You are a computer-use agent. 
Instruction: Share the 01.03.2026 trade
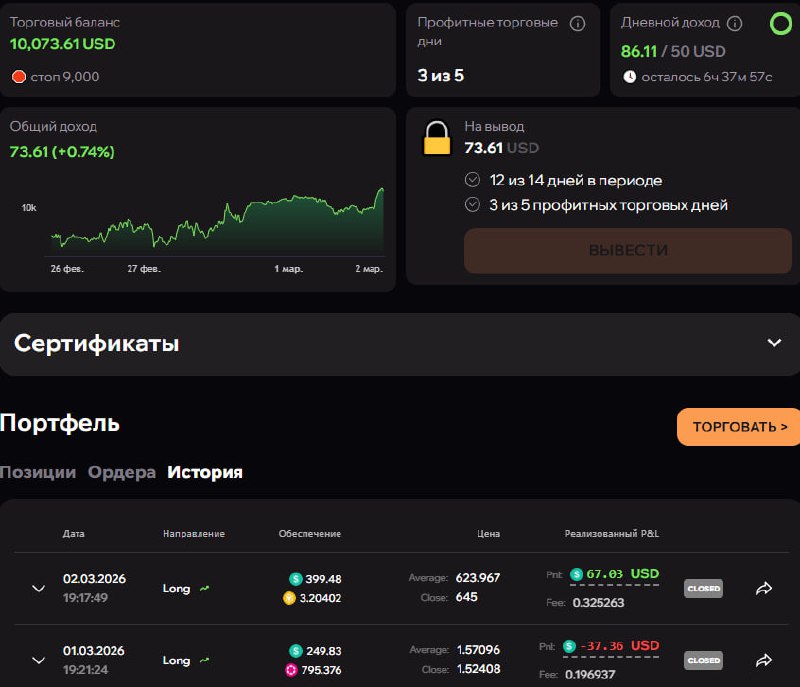[x=764, y=660]
